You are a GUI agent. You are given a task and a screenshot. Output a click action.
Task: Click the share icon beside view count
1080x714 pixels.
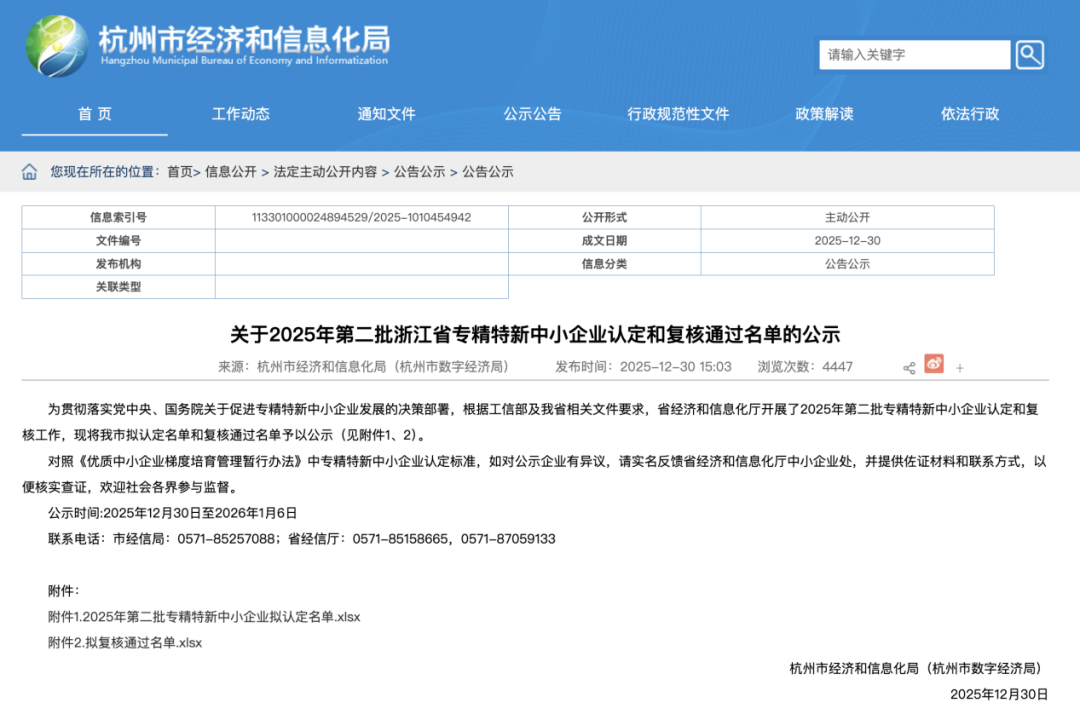click(908, 367)
